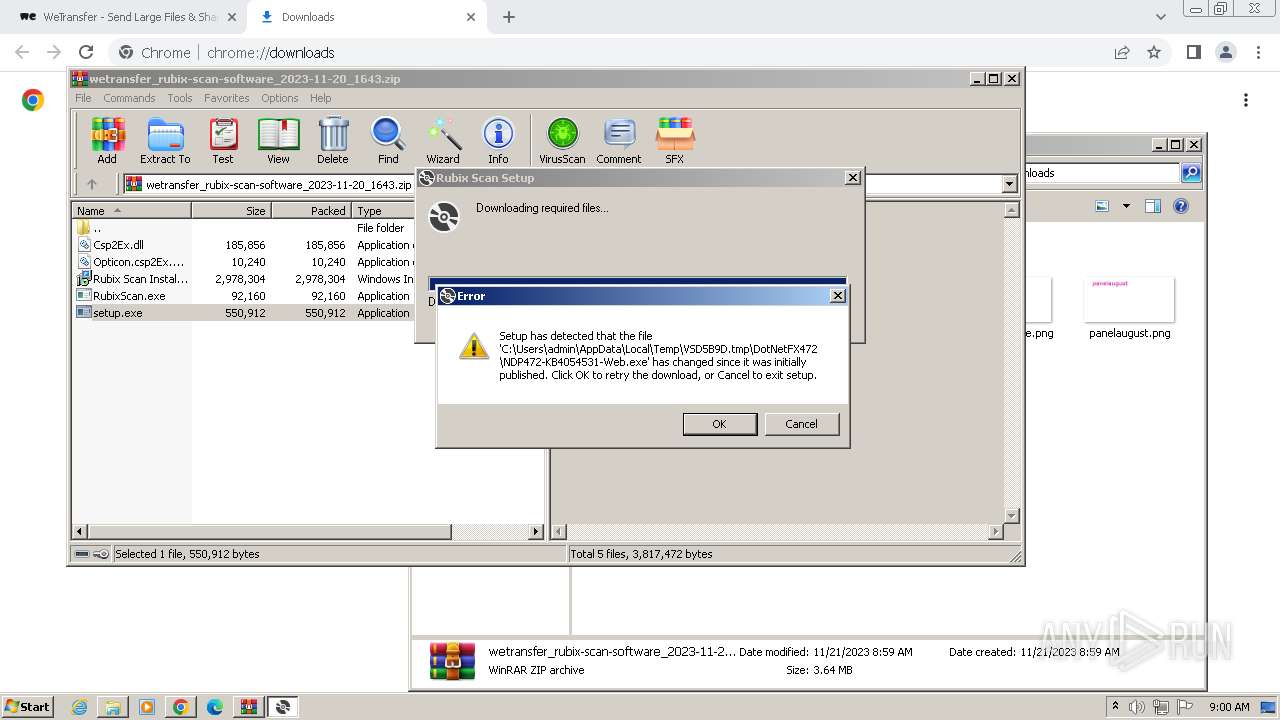Click the volume speaker tray icon
1280x720 pixels.
point(1137,707)
